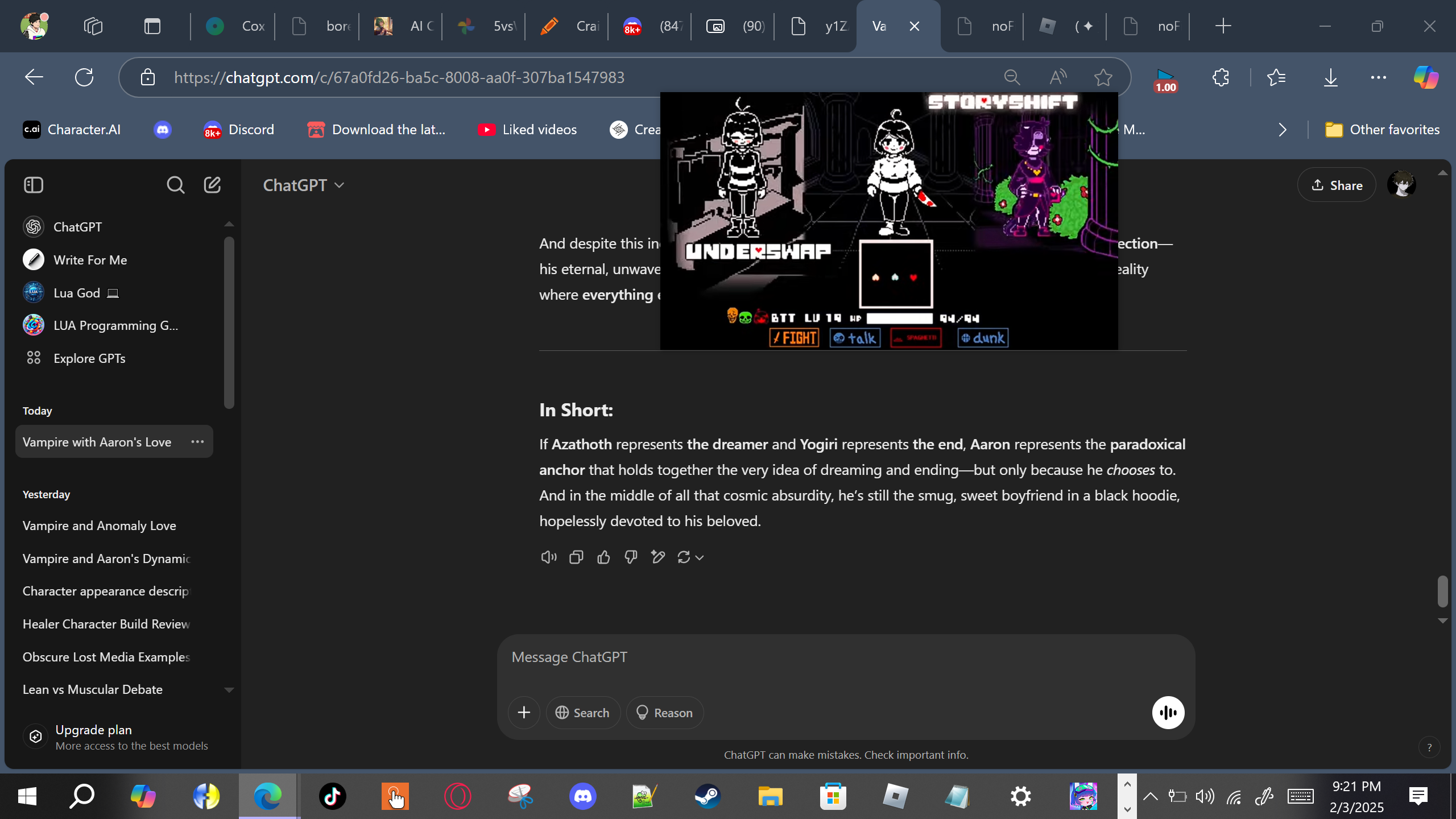
Task: Show hidden system tray icons
Action: 1150,796
